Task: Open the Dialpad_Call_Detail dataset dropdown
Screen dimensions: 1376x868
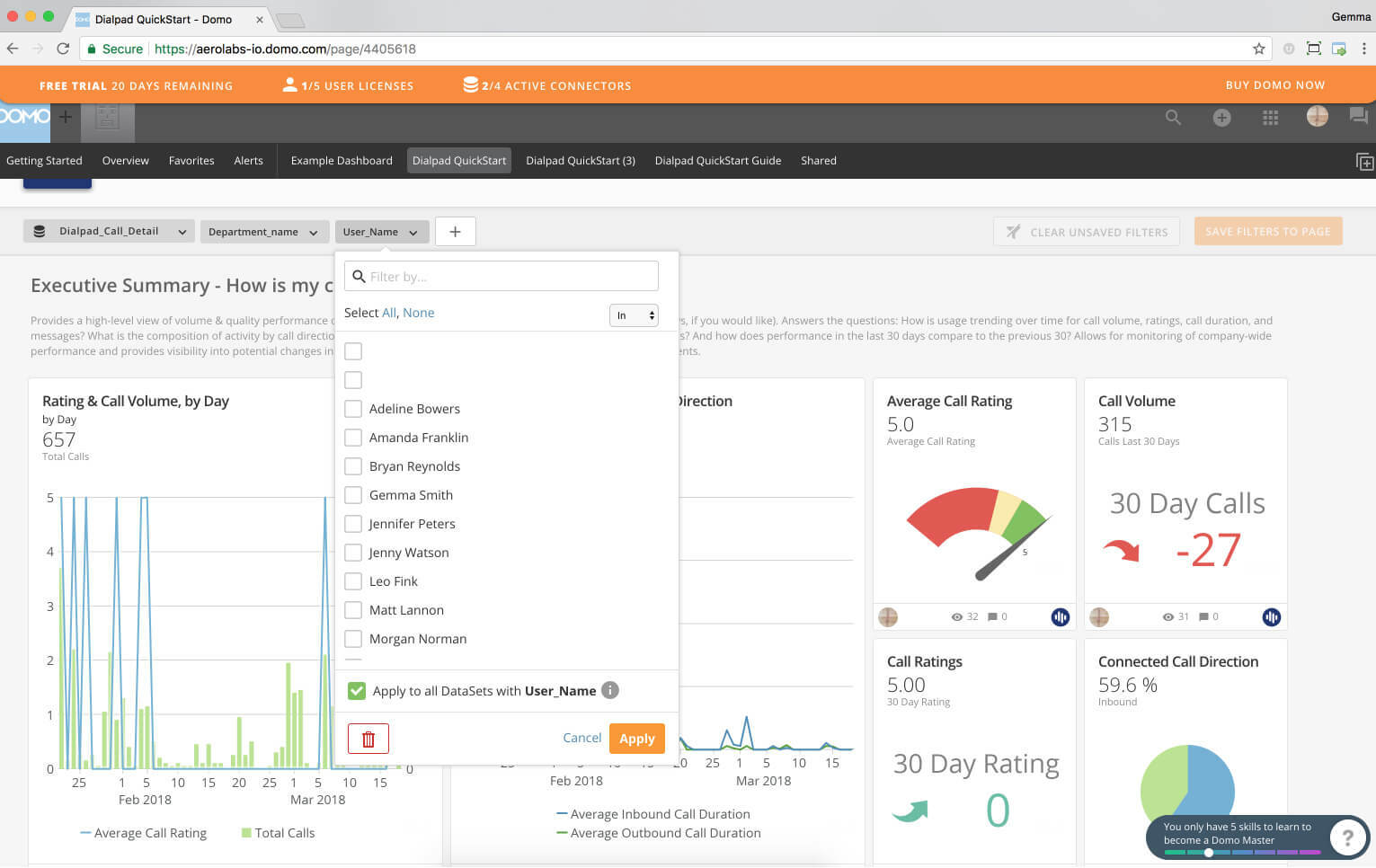Action: 109,232
